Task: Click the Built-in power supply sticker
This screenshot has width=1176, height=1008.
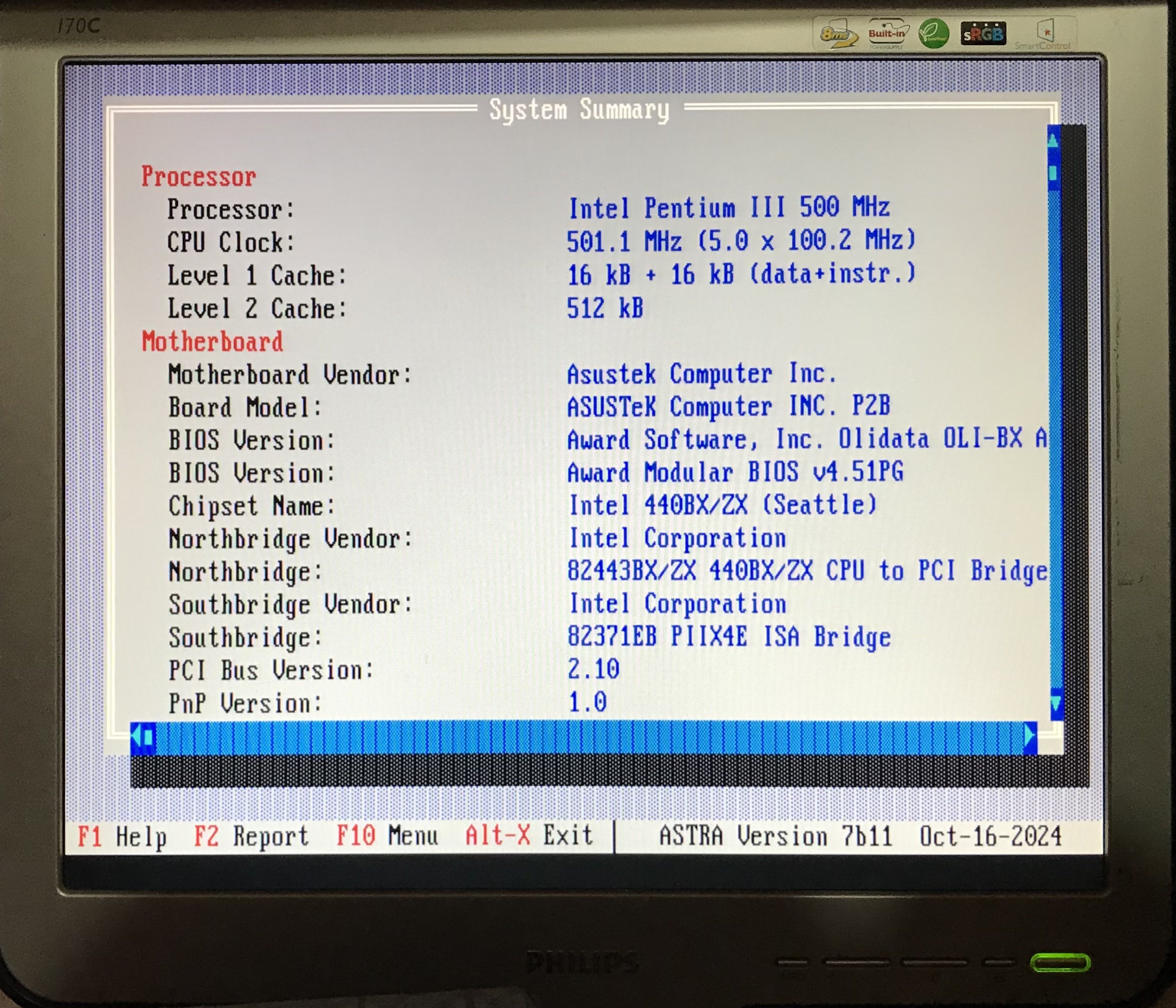Action: (887, 34)
